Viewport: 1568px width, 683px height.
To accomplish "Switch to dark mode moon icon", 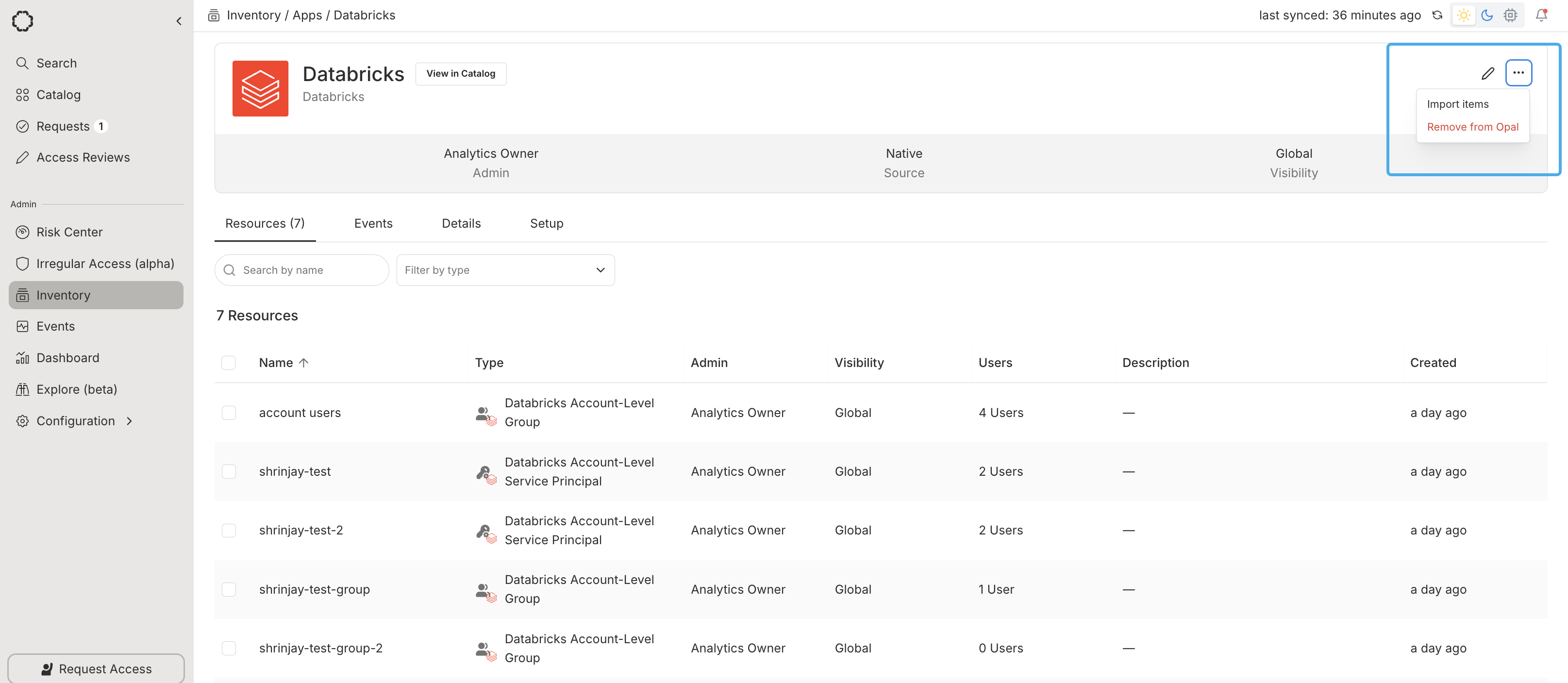I will (1487, 15).
